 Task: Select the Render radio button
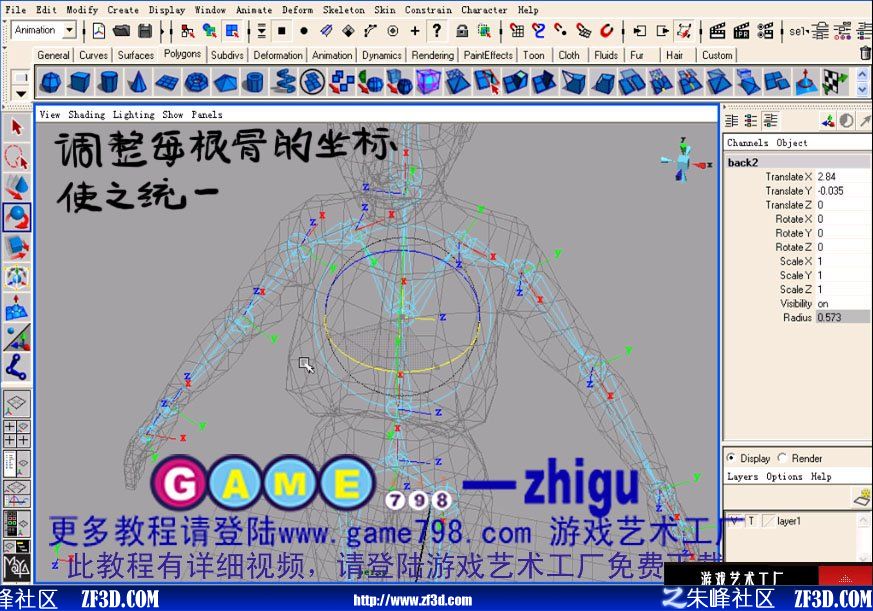pyautogui.click(x=782, y=458)
